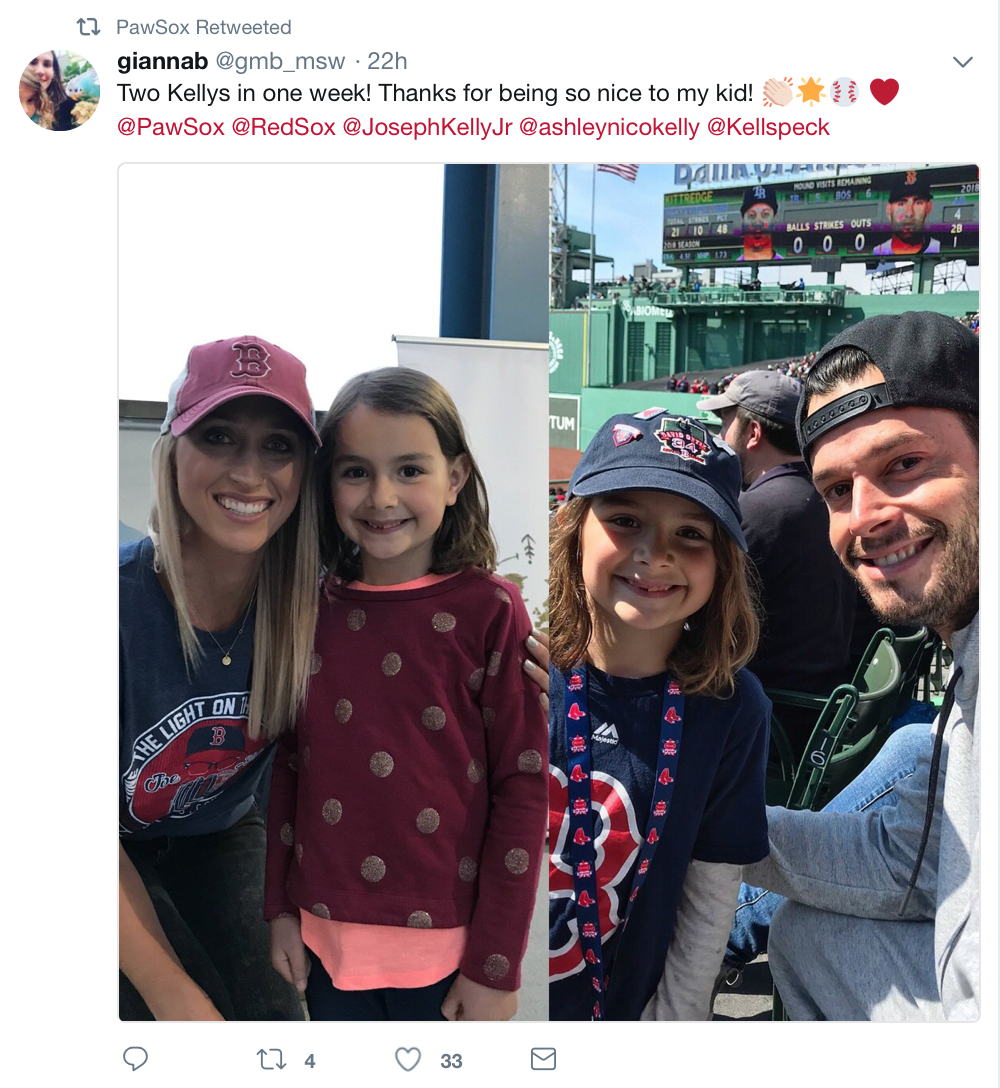Visit the @JosephKellyJr mention
Screen dimensions: 1000x1088
[427, 127]
